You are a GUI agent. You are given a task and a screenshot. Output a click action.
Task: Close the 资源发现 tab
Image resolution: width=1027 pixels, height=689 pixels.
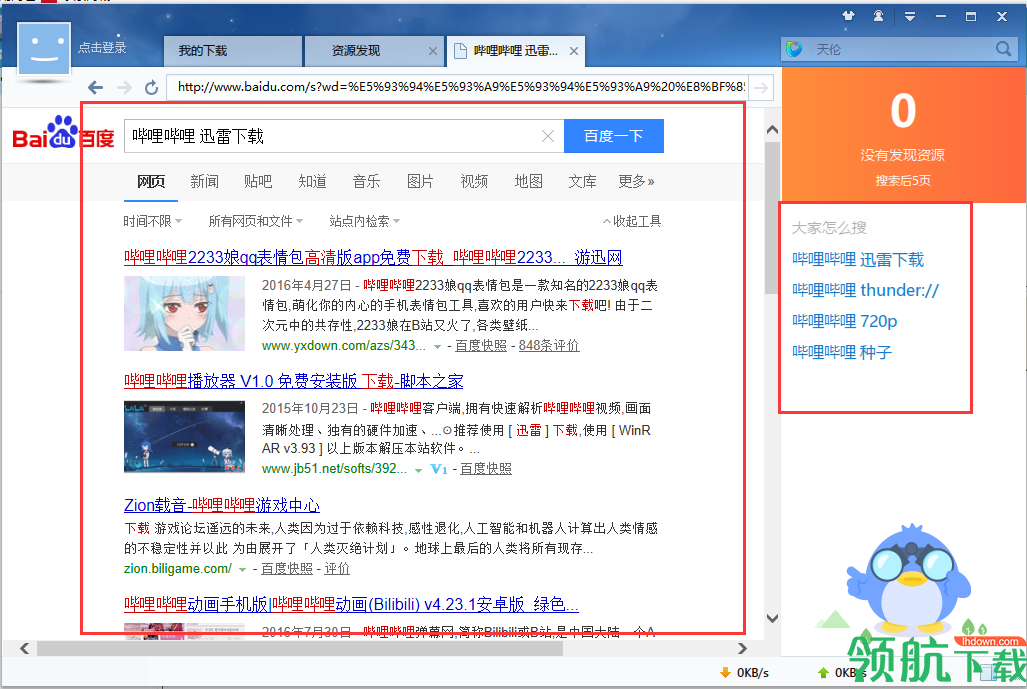coord(432,51)
